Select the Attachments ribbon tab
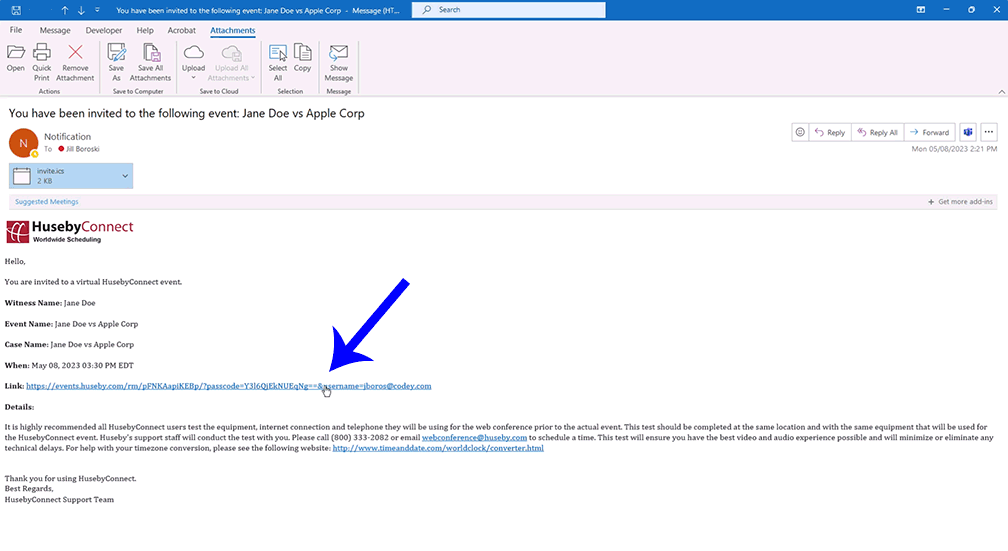This screenshot has width=1008, height=551. (233, 30)
